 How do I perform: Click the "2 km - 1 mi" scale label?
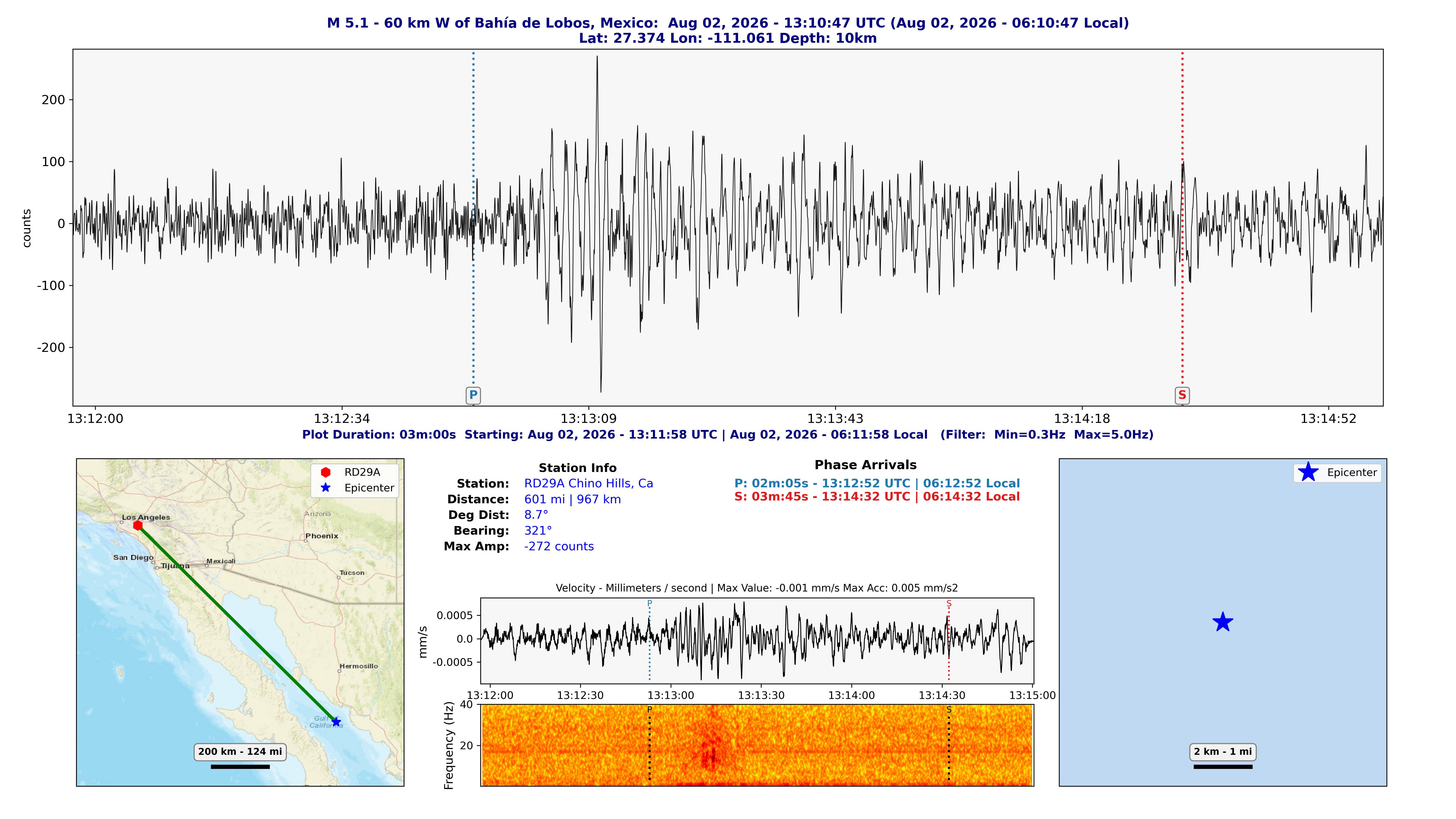click(1223, 752)
